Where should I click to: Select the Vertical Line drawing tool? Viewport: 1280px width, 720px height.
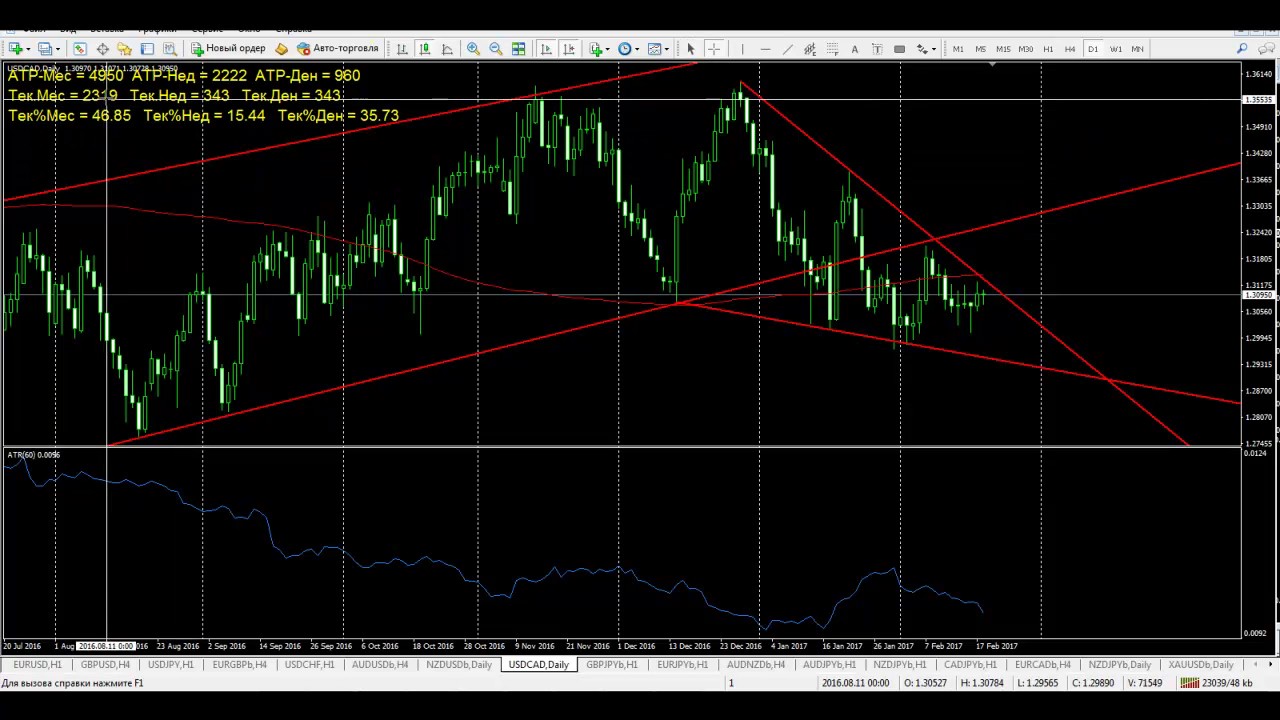click(742, 48)
